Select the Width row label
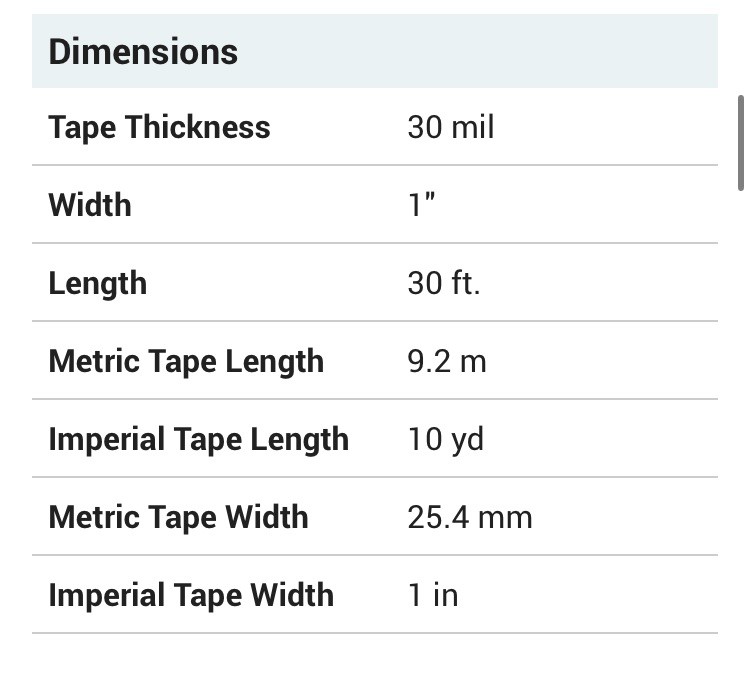The width and height of the screenshot is (750, 684). [x=90, y=205]
